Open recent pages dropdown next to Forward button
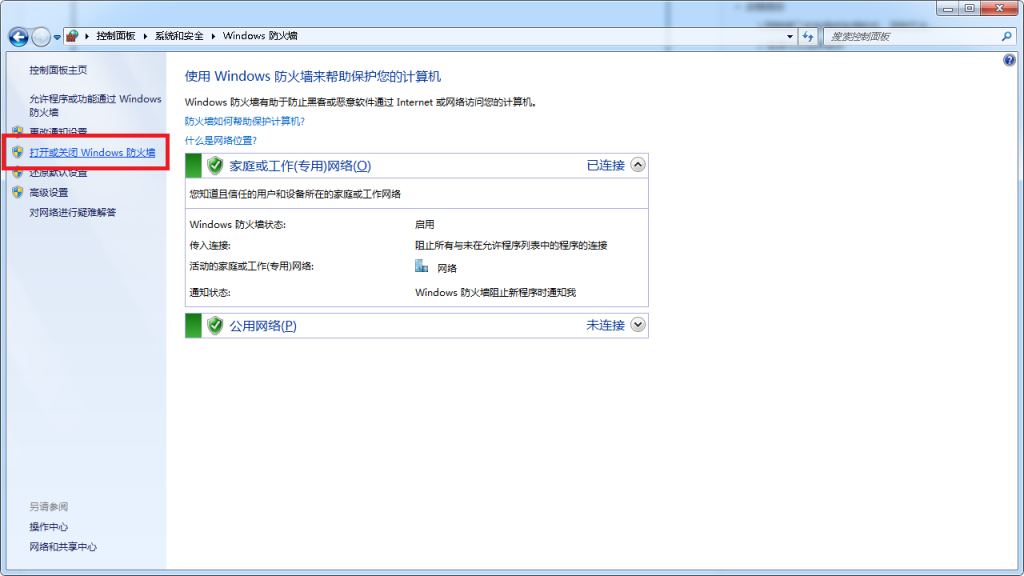This screenshot has width=1024, height=576. click(x=58, y=37)
